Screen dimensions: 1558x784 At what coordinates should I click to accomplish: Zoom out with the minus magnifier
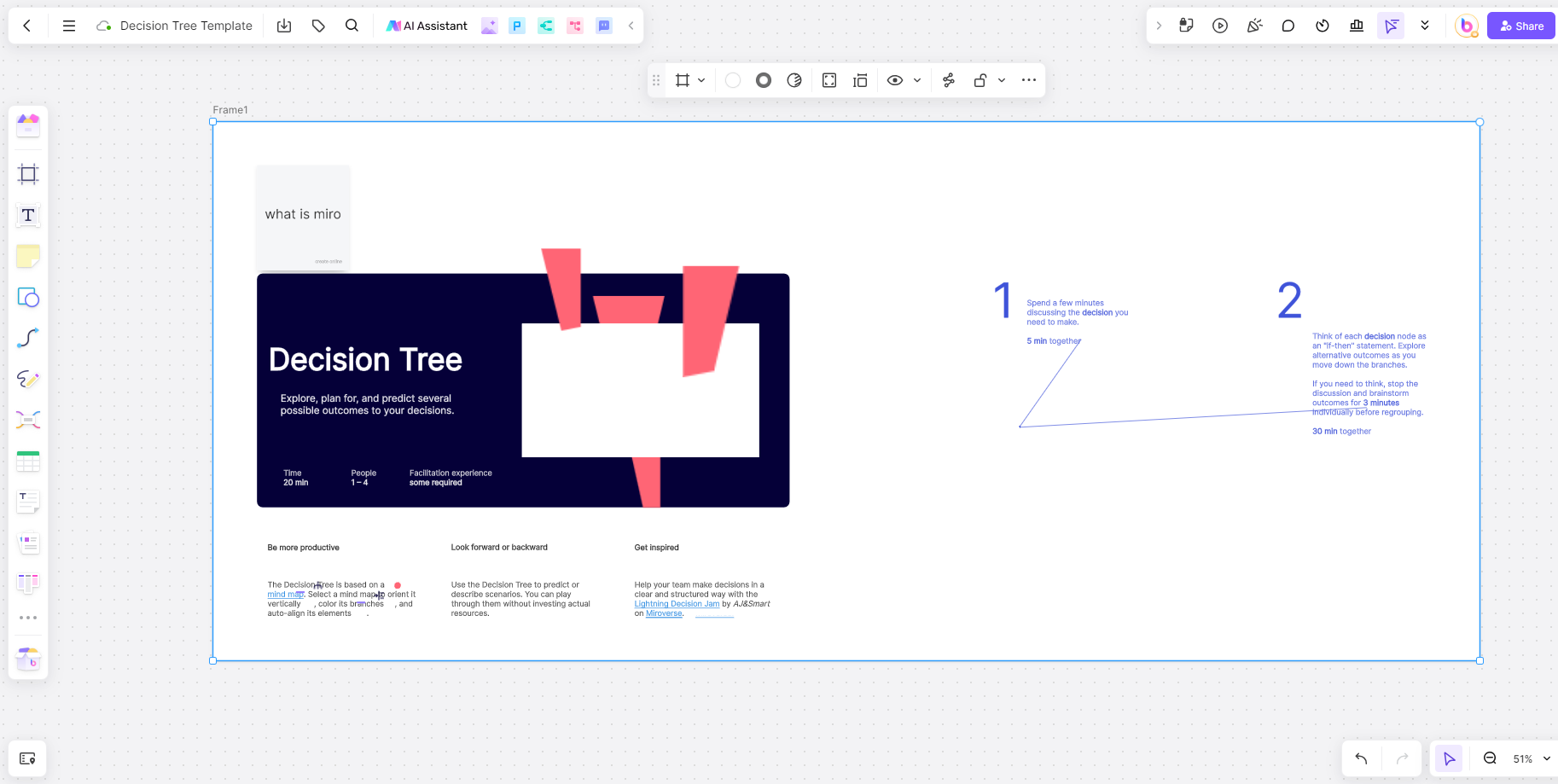click(x=1490, y=758)
